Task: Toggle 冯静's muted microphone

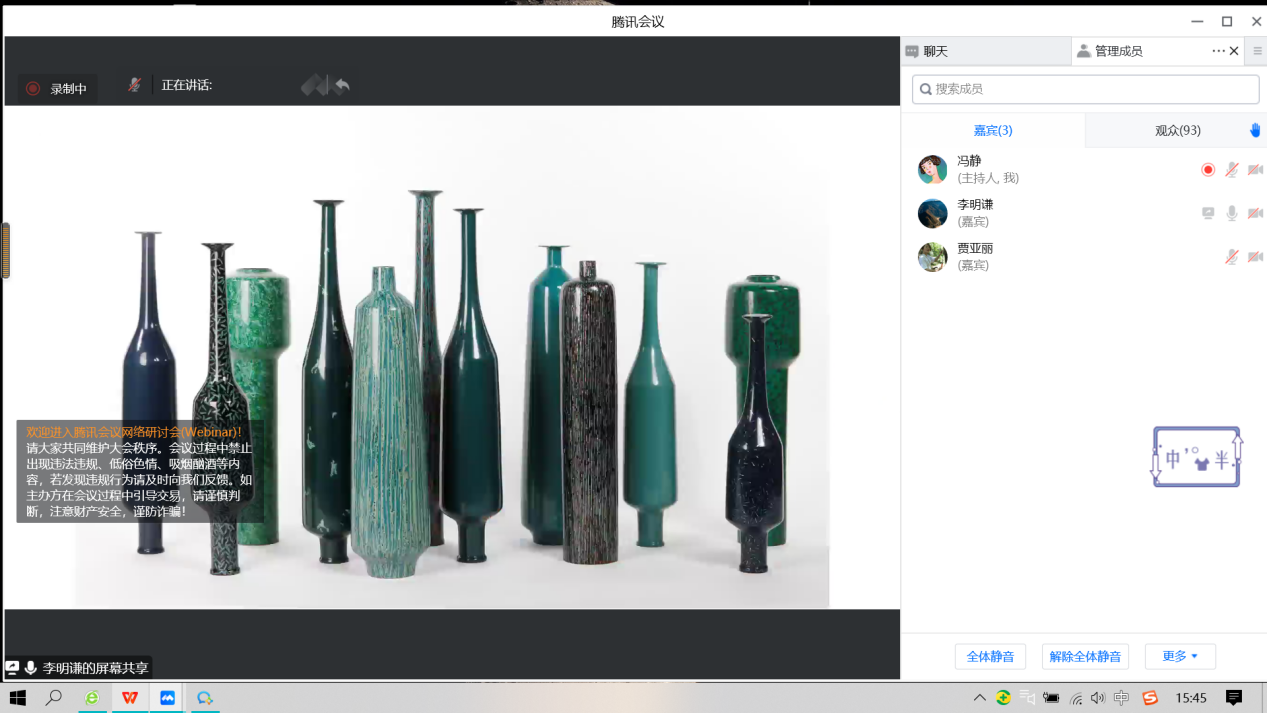Action: tap(1232, 170)
